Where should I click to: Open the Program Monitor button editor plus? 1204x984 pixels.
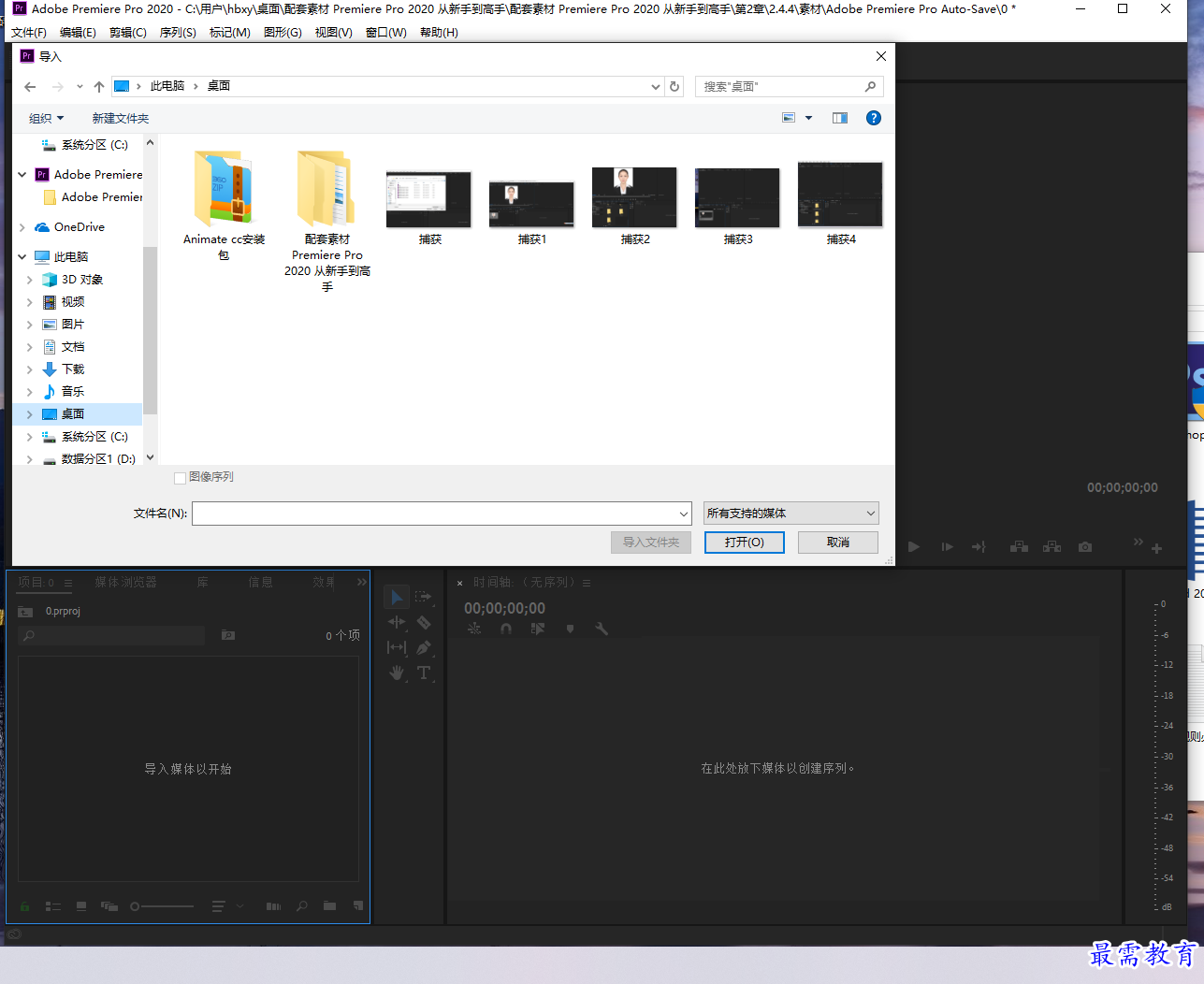point(1156,549)
